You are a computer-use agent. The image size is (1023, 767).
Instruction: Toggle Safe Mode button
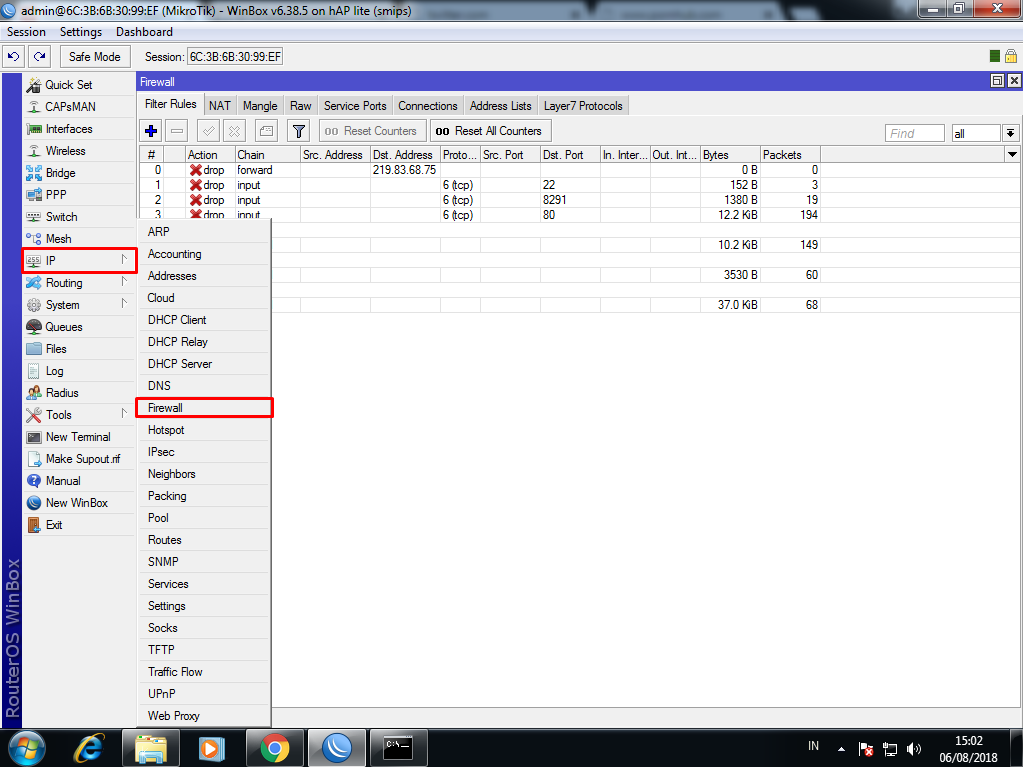point(95,57)
